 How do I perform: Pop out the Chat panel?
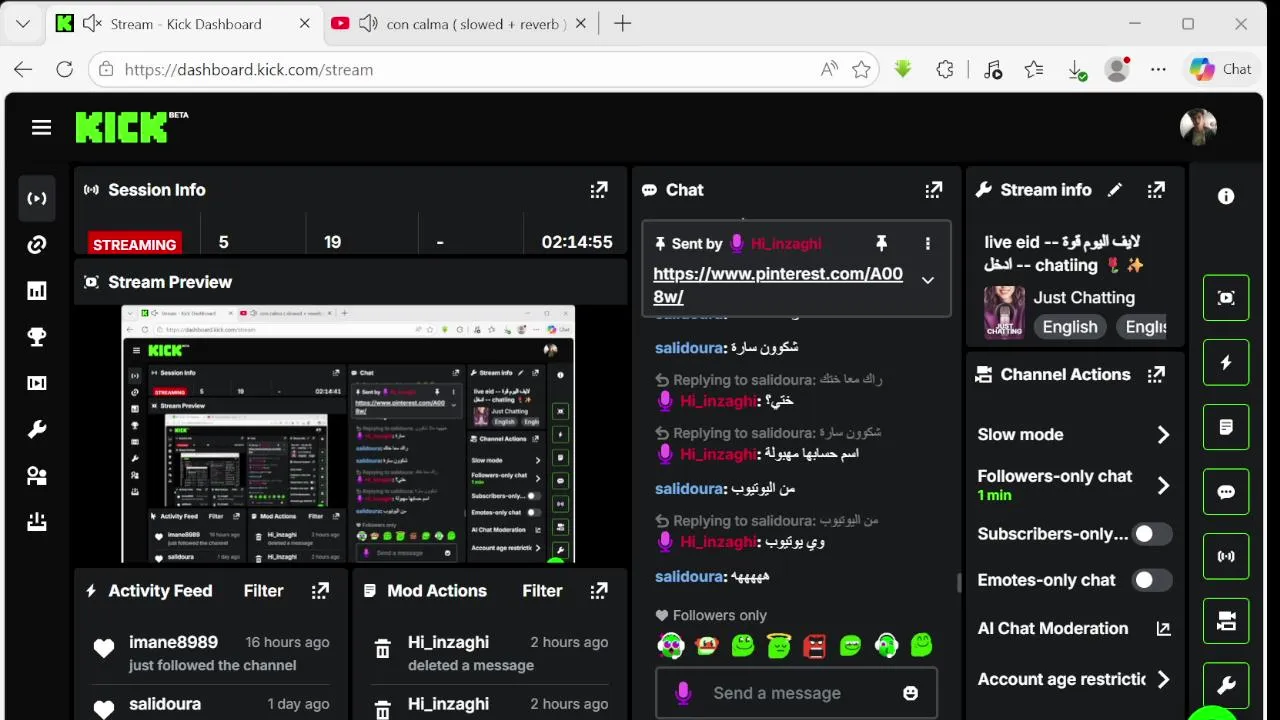click(933, 189)
